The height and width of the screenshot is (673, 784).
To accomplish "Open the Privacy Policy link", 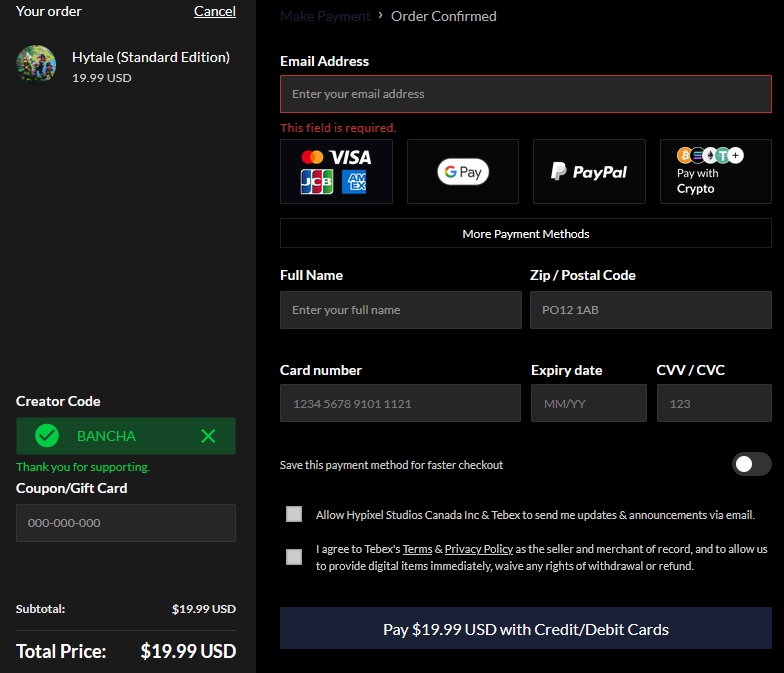I will click(478, 549).
